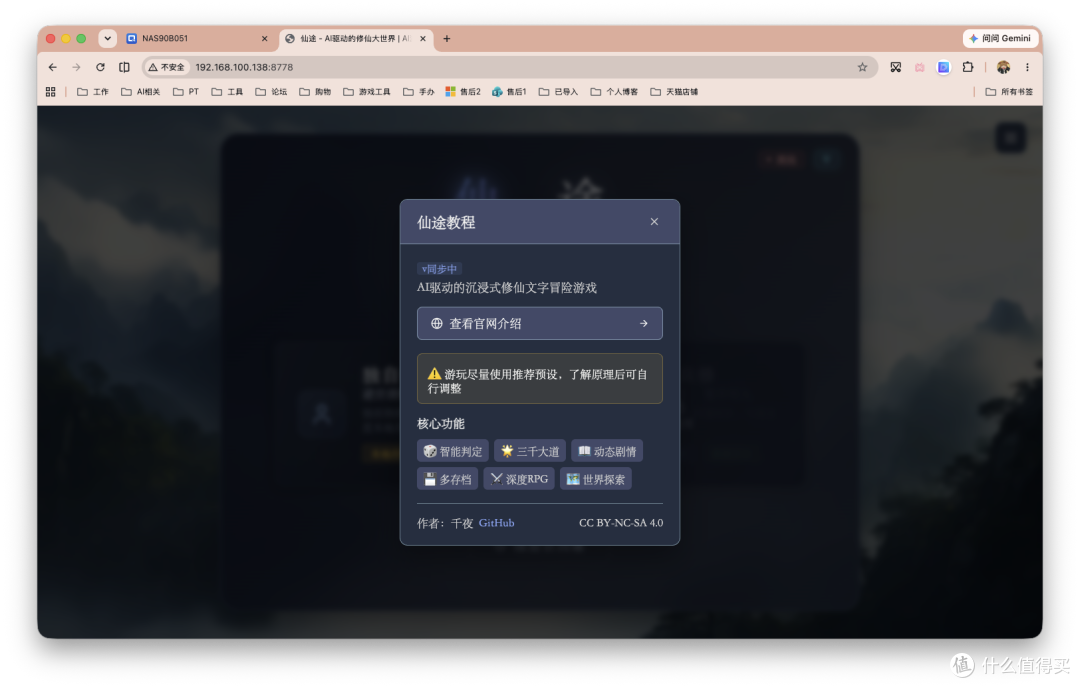
Task: Open the Chrome three-dot menu
Action: [1027, 67]
